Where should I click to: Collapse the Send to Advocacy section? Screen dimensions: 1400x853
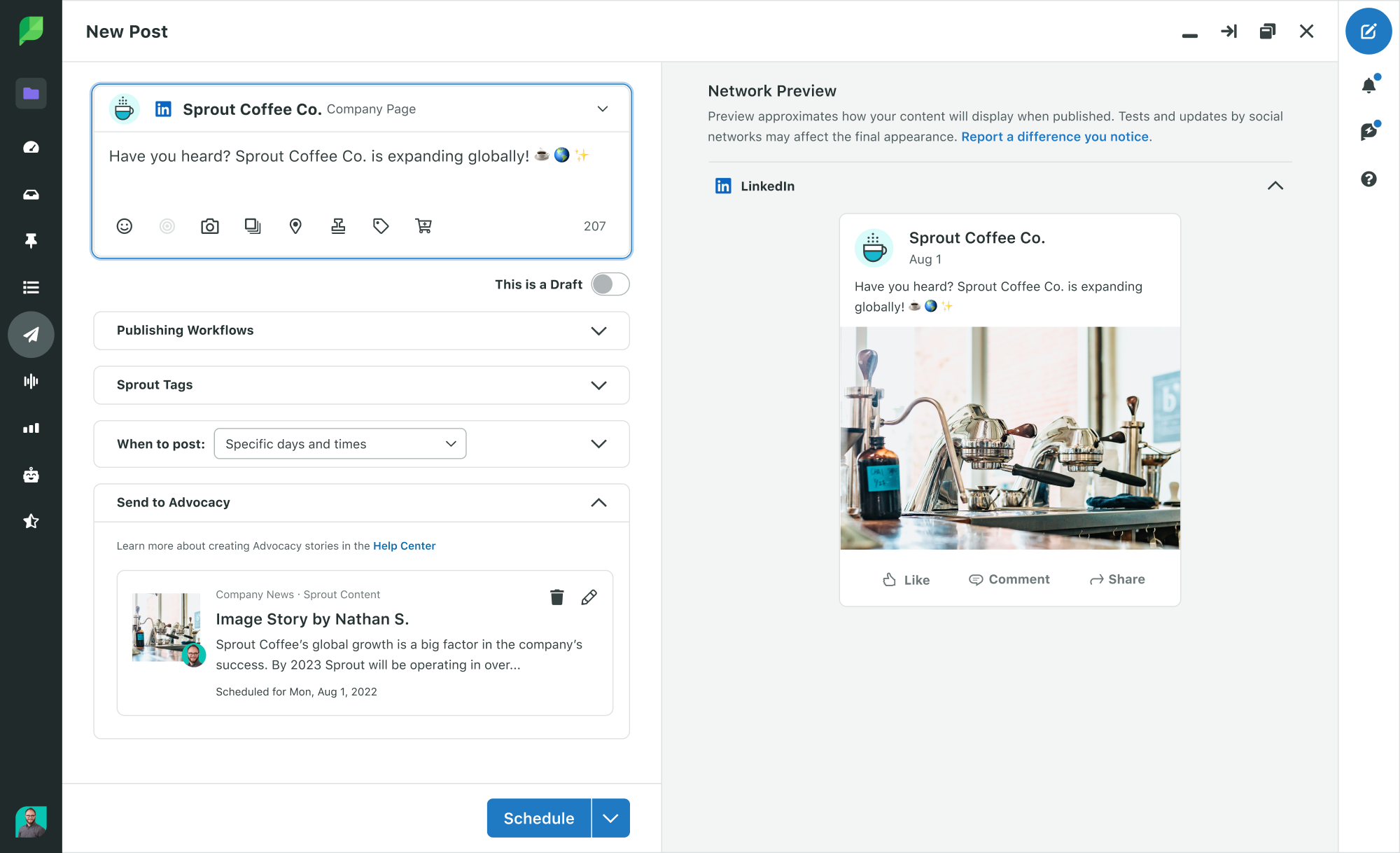tap(598, 502)
